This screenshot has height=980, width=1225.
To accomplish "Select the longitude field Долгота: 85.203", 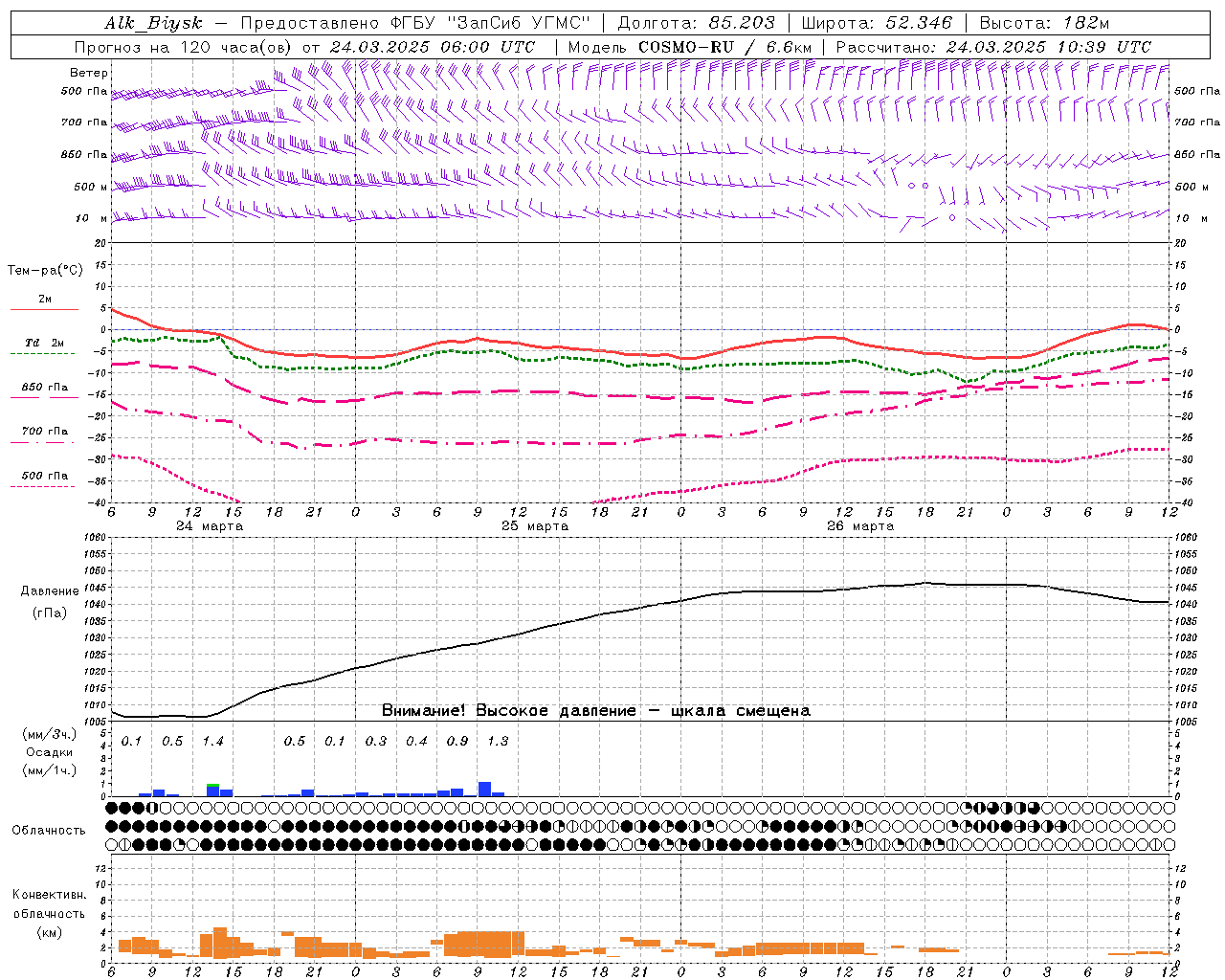I will 697,23.
